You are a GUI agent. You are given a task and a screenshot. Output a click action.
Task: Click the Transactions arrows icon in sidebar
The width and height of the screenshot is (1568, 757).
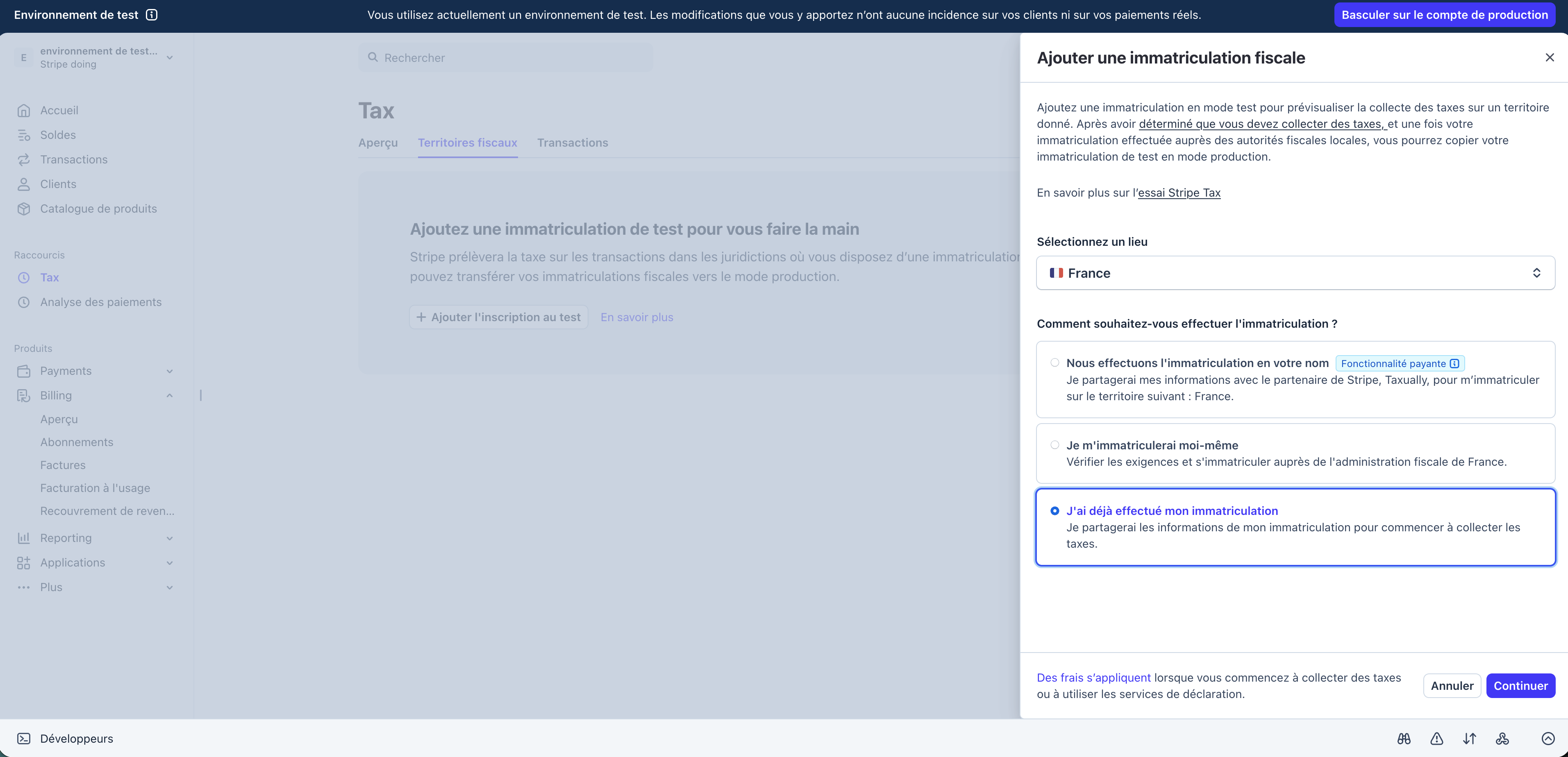pos(24,159)
